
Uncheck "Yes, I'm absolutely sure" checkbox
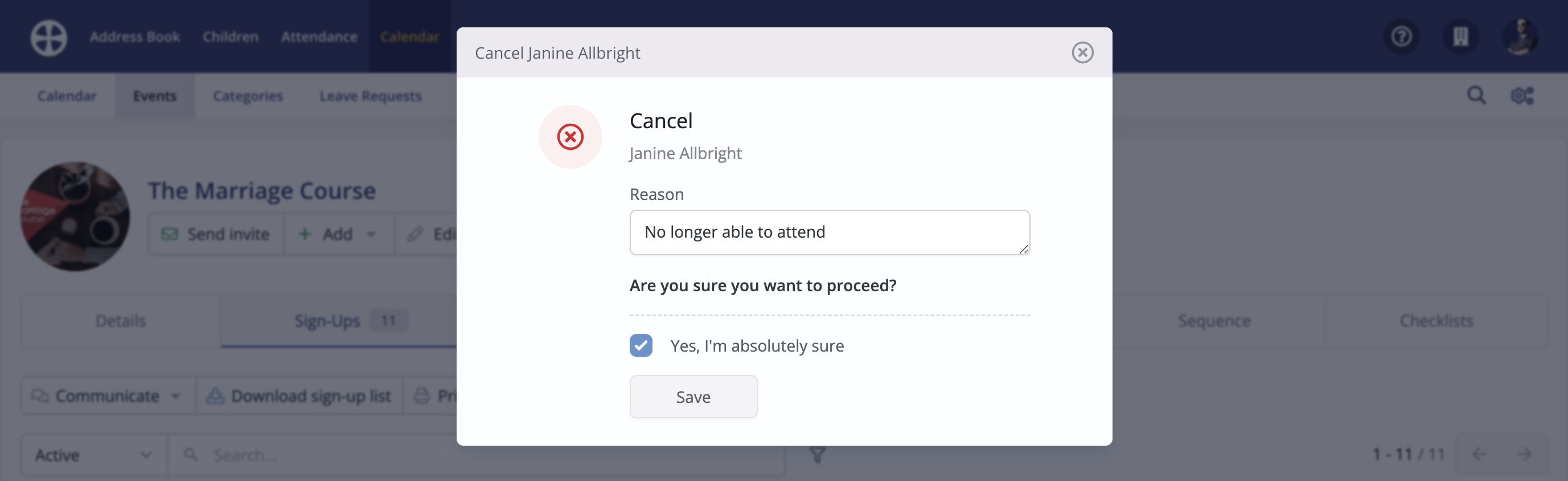641,346
